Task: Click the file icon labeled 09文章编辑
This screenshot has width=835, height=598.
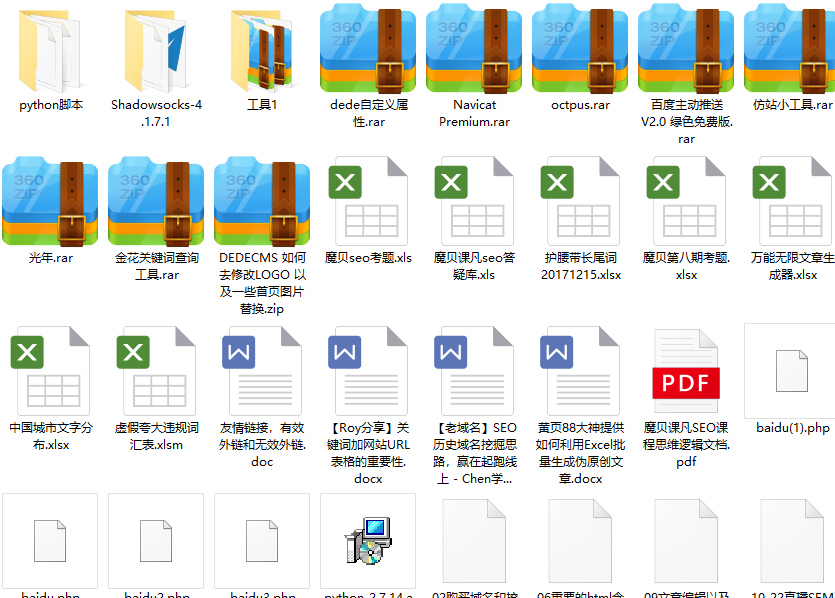Action: [686, 541]
